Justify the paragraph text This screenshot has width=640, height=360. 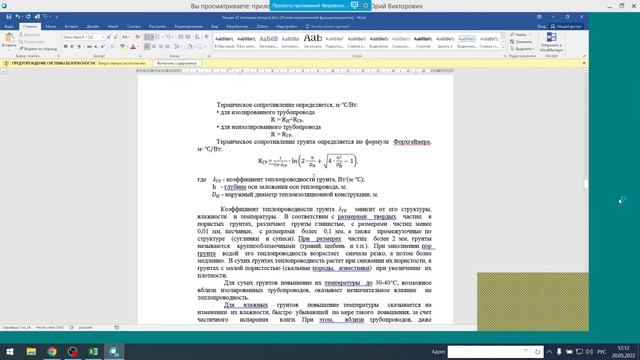167,47
